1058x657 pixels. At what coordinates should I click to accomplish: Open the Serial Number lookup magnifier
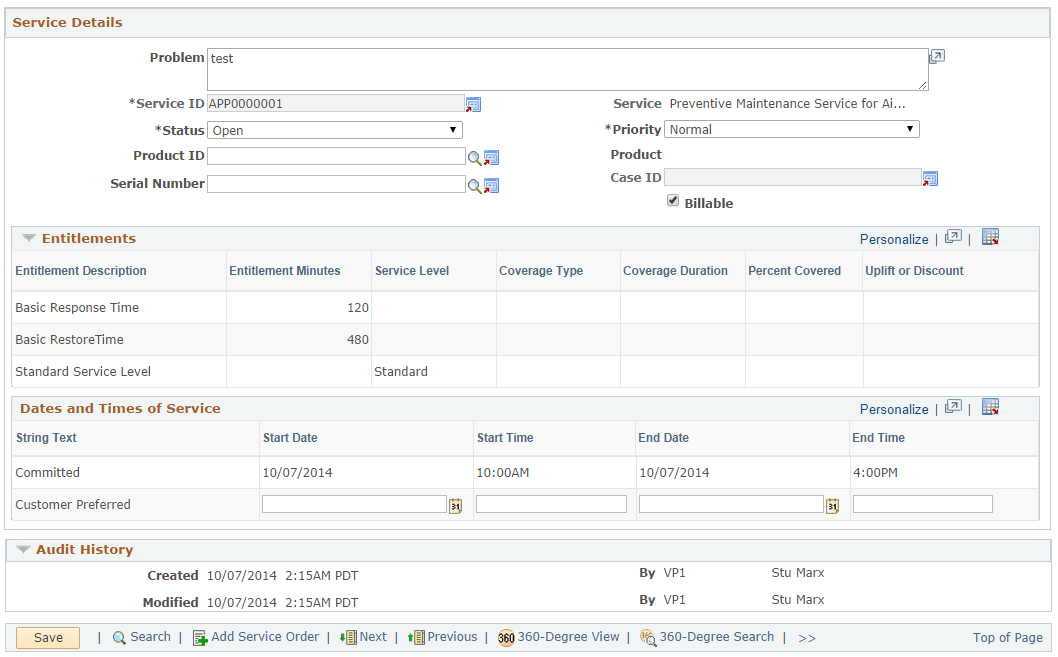(474, 184)
